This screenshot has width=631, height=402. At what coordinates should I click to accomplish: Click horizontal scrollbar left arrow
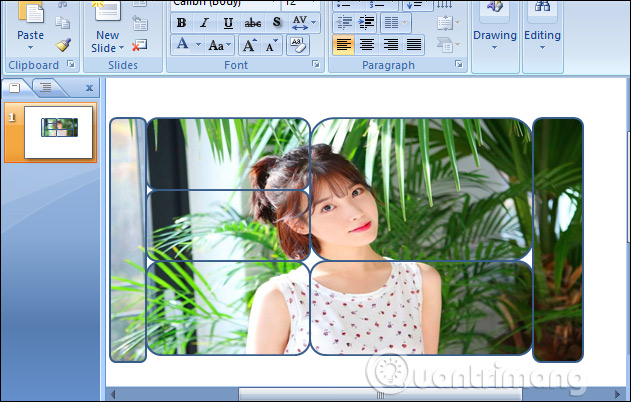tap(113, 394)
